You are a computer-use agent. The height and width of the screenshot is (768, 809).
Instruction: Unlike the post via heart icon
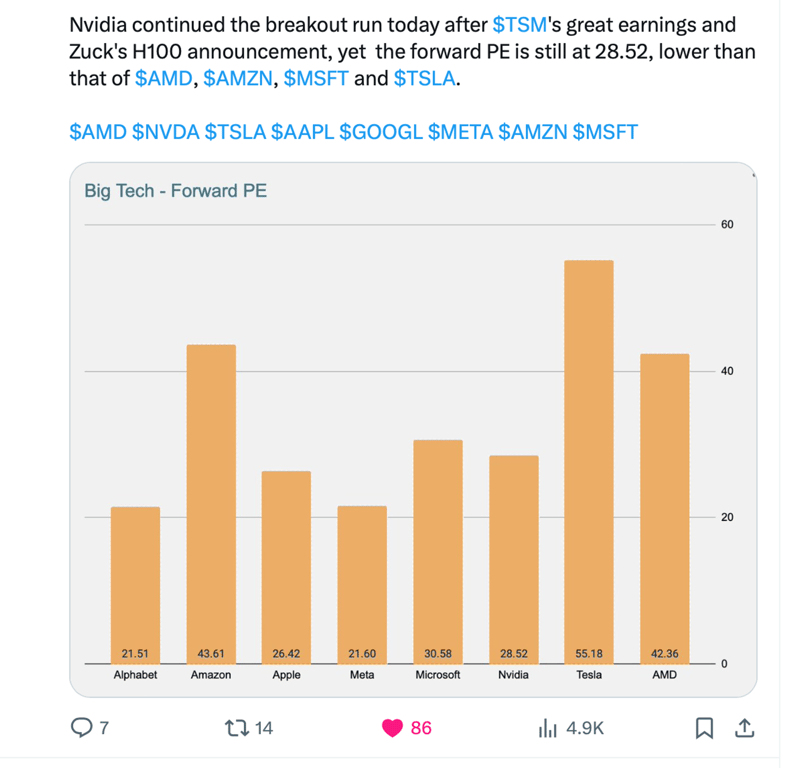point(393,727)
